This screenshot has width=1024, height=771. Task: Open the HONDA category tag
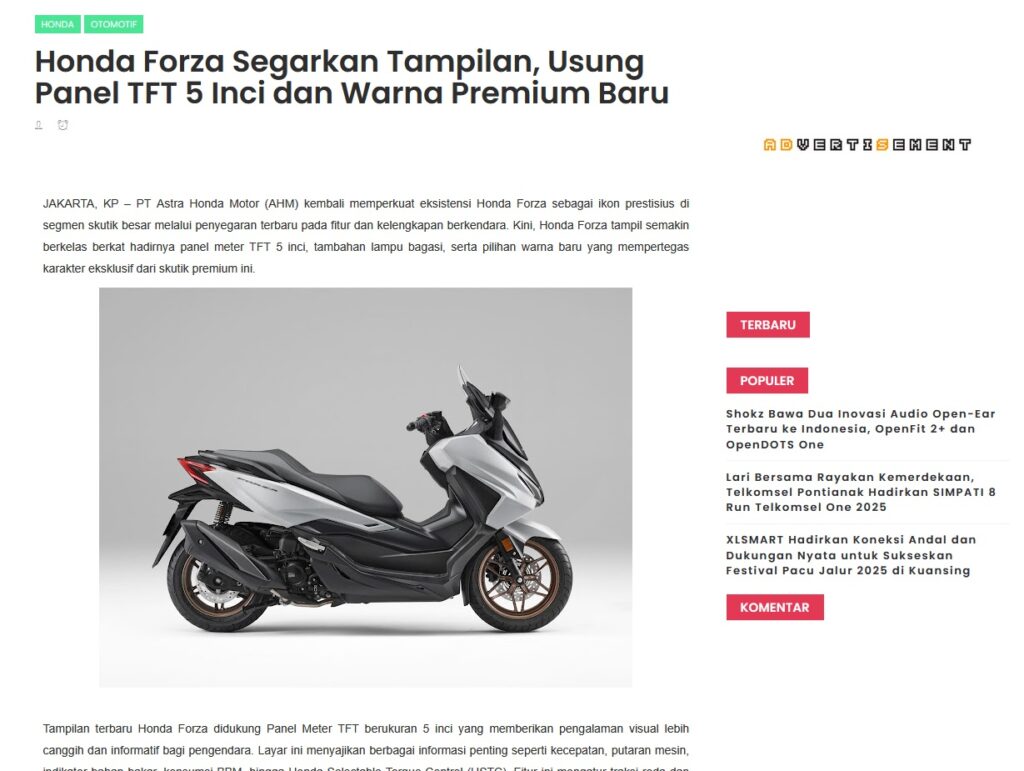[57, 24]
